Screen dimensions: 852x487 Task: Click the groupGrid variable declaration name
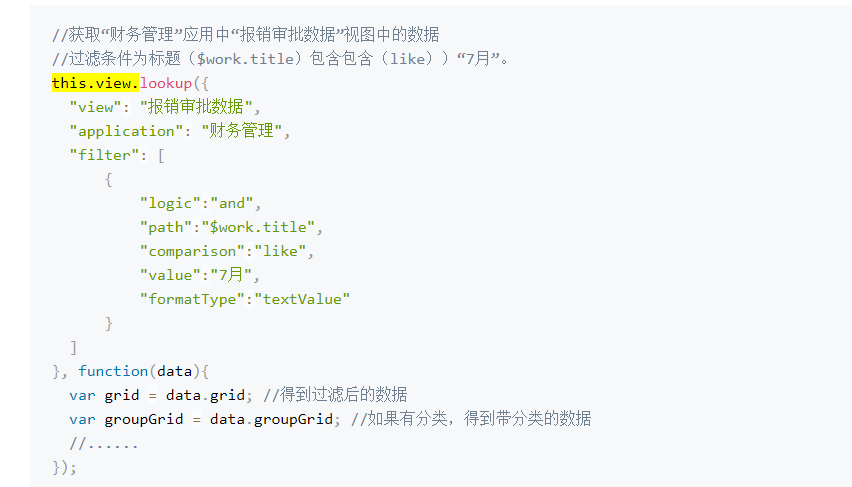(x=144, y=419)
